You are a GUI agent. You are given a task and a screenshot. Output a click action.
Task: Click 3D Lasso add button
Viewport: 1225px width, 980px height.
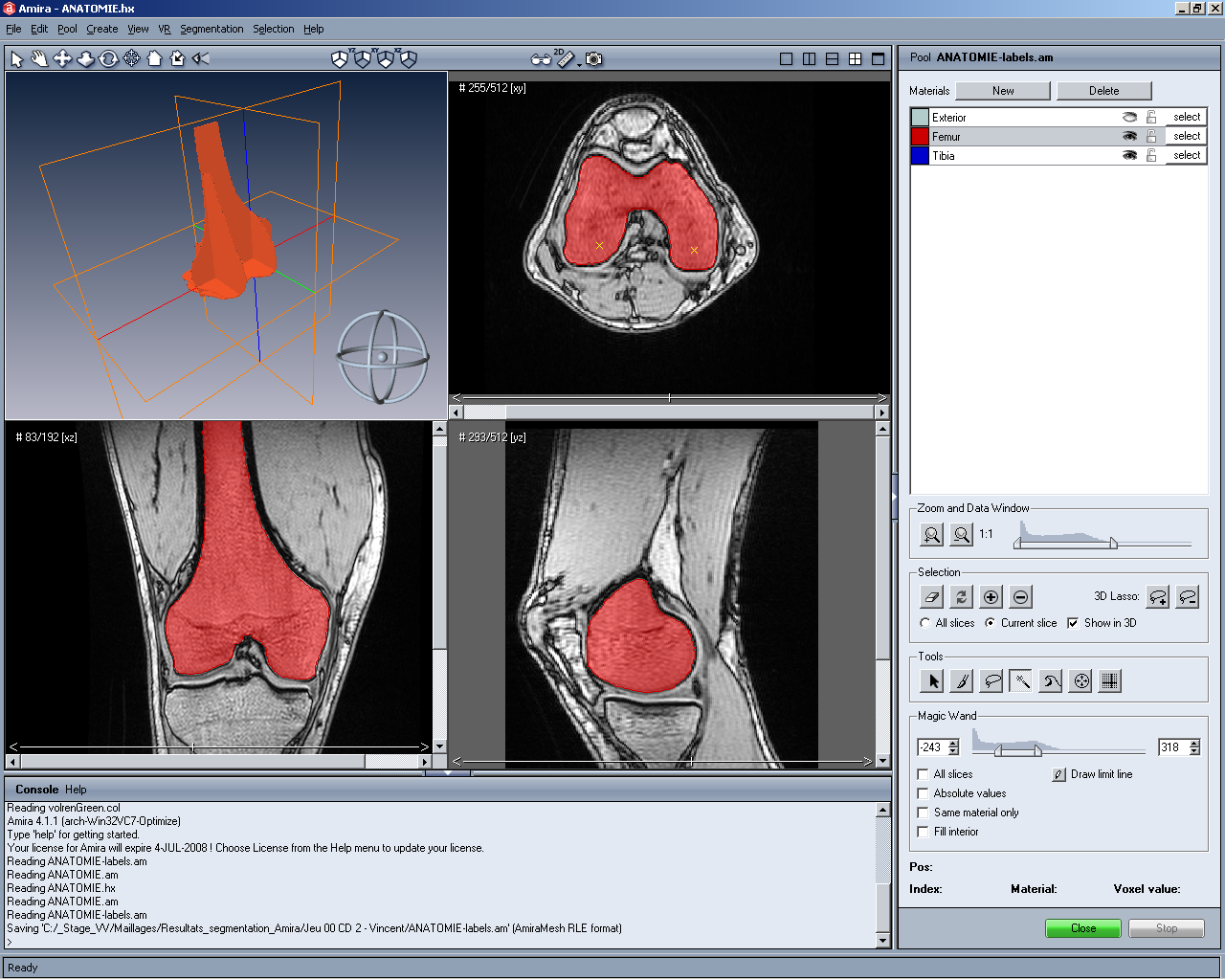tap(1158, 597)
